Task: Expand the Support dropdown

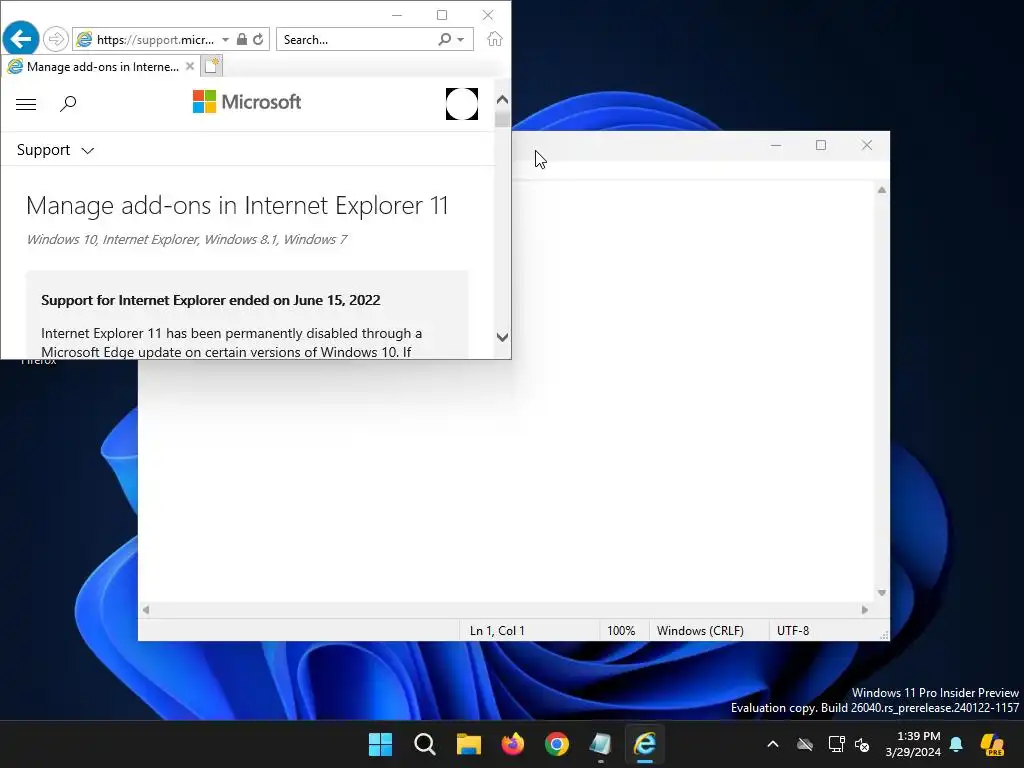Action: pyautogui.click(x=56, y=150)
